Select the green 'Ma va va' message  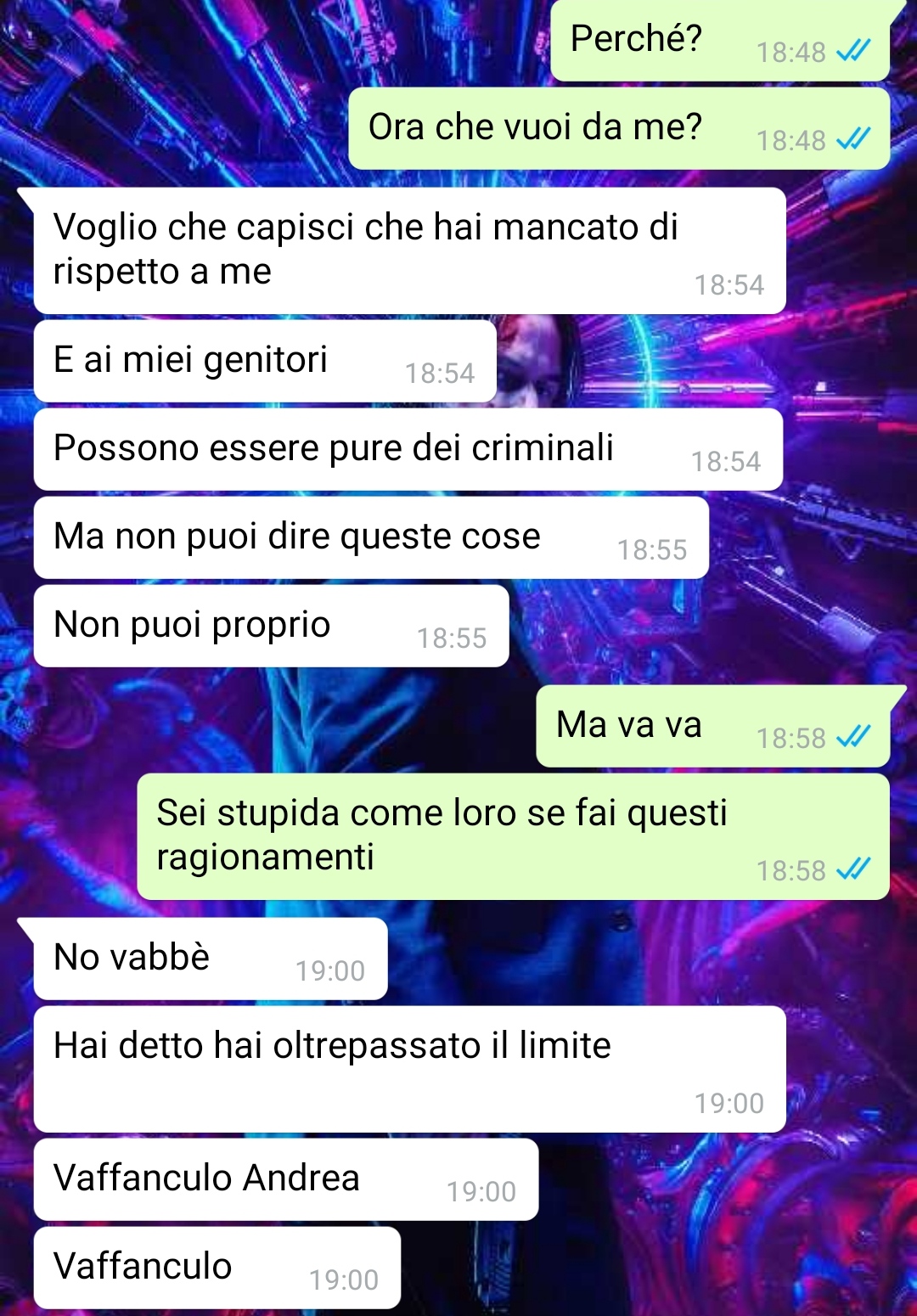point(712,726)
